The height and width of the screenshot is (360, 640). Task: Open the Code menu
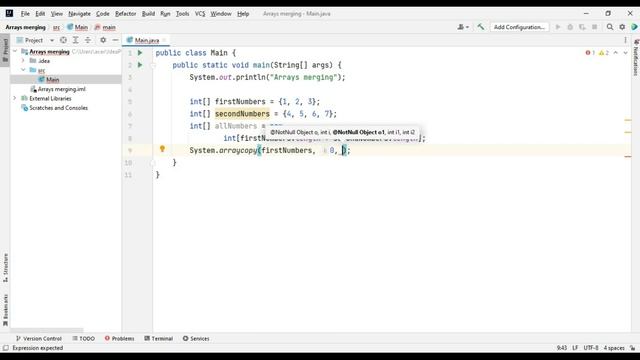102,13
